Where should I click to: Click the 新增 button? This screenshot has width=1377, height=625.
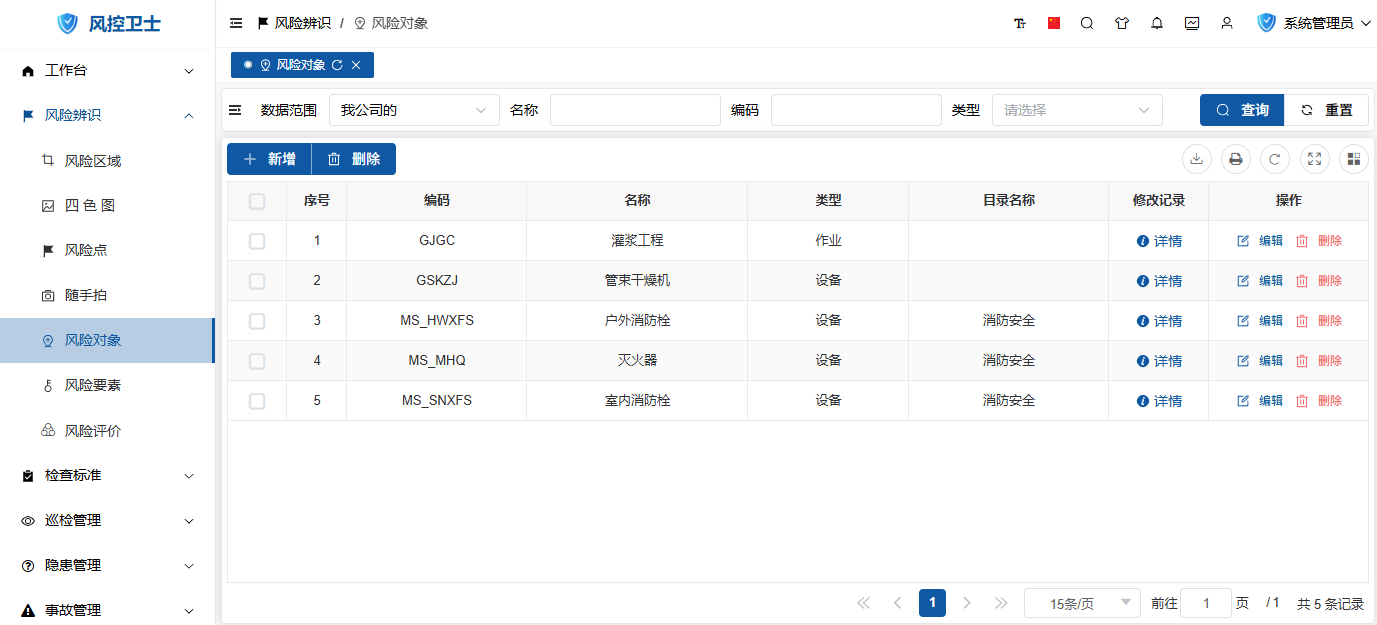click(269, 159)
